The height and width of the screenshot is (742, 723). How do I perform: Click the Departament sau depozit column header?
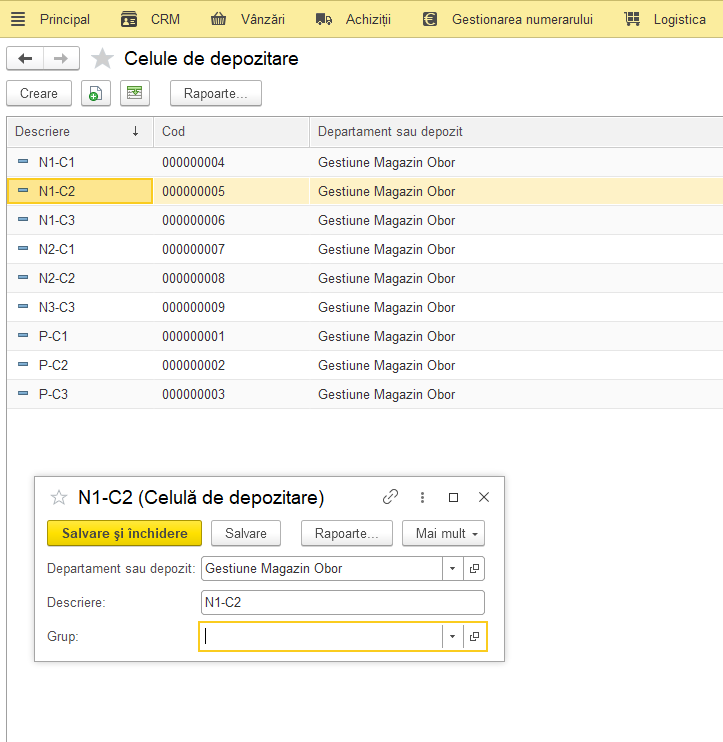pyautogui.click(x=516, y=132)
